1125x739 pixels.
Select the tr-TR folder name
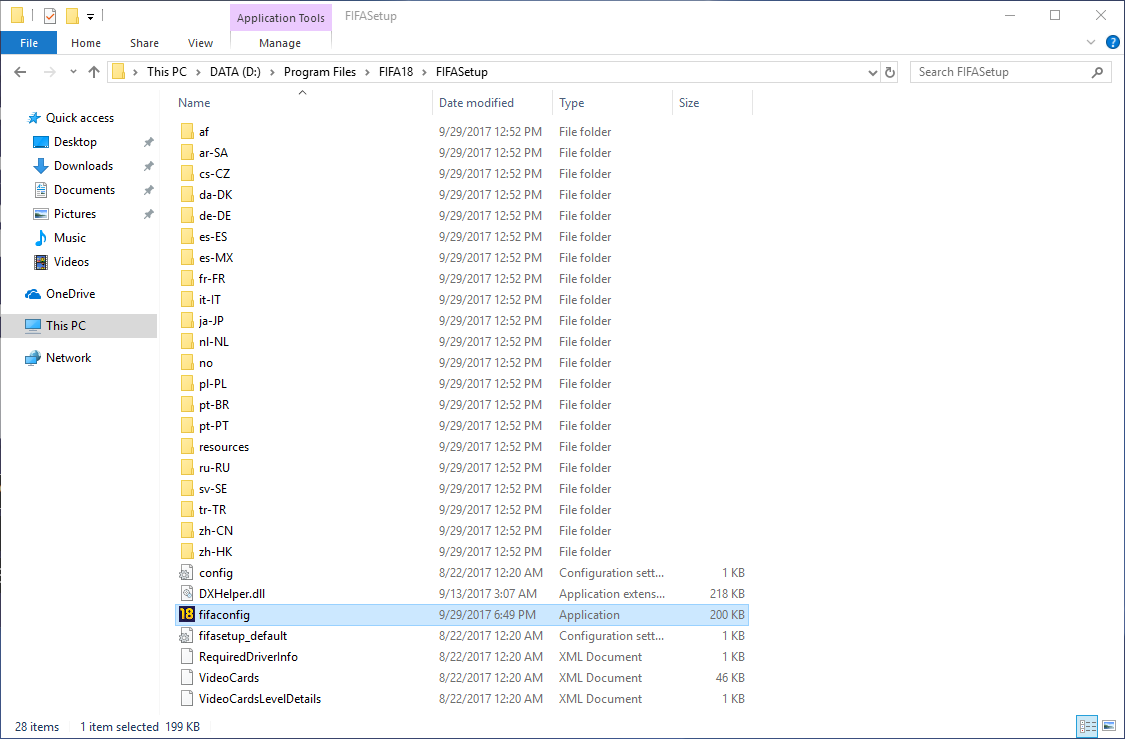tap(212, 509)
